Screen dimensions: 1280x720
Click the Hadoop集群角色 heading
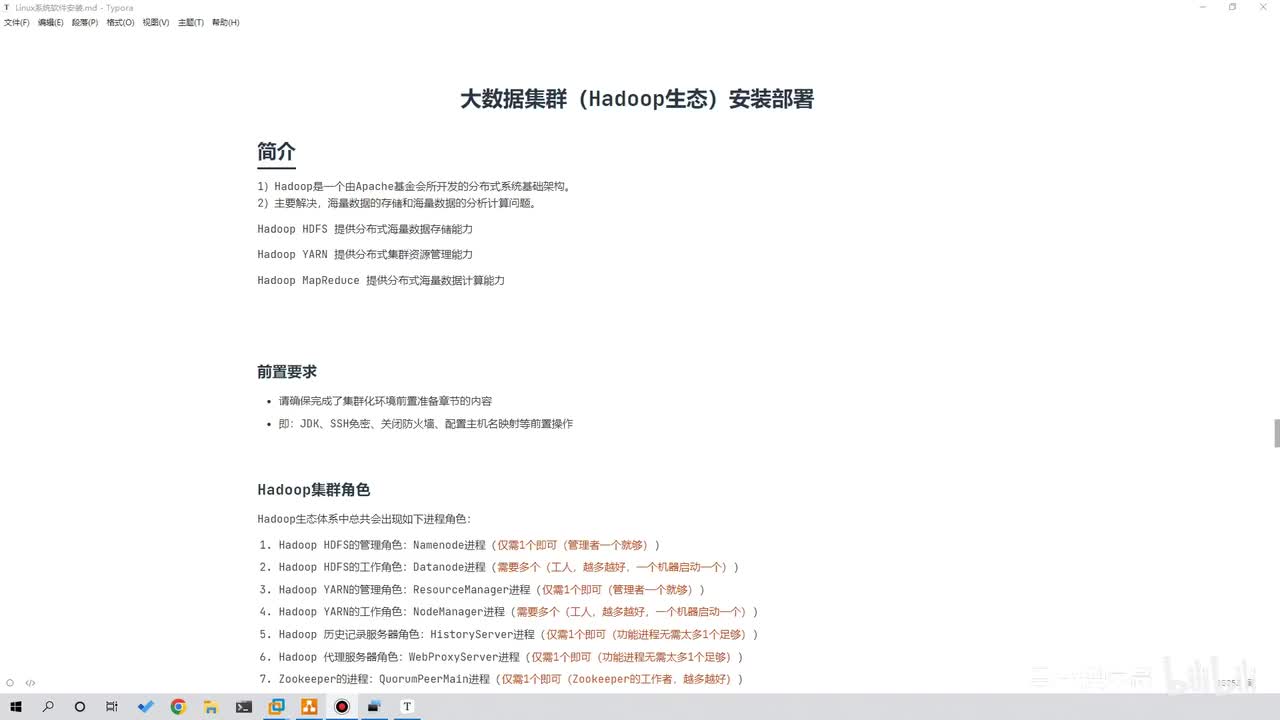314,489
